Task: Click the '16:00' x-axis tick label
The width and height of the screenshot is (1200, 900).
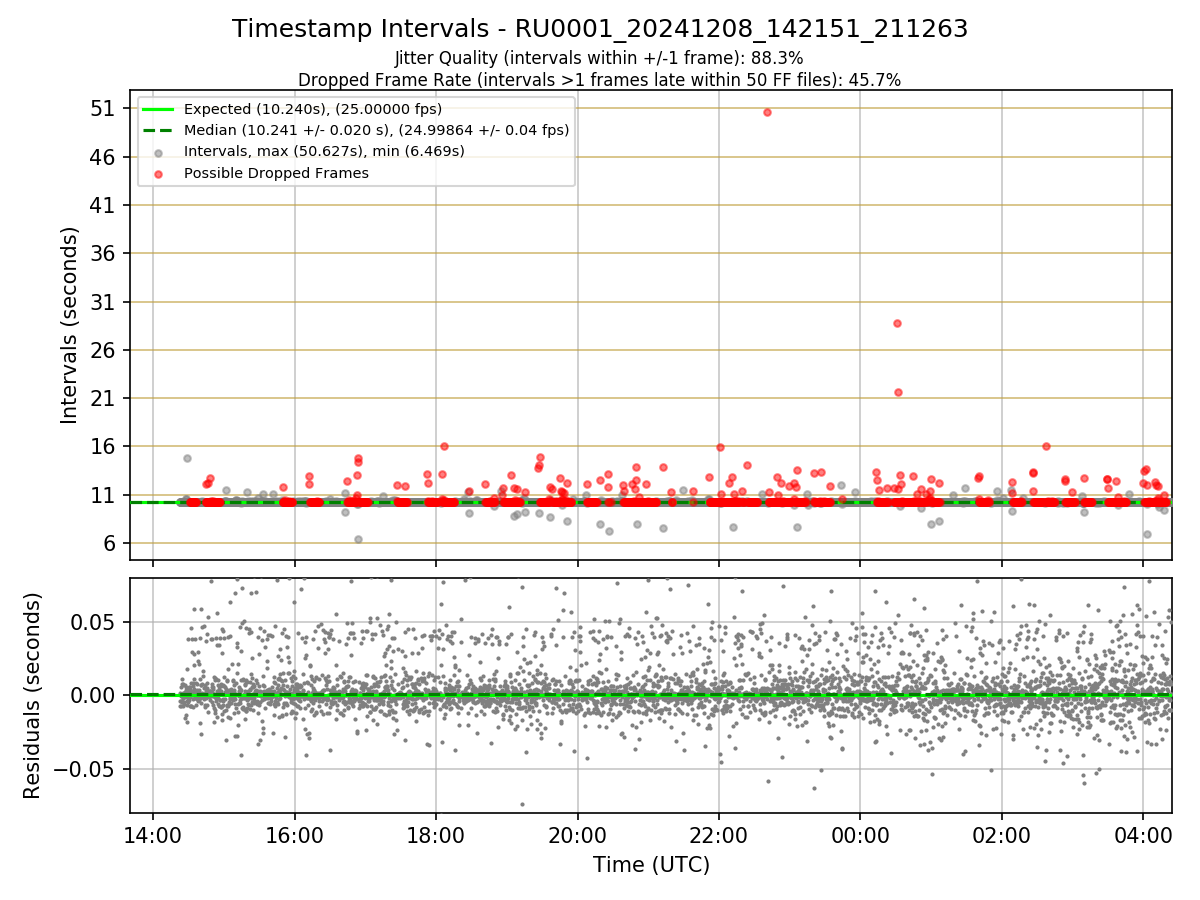Action: [294, 836]
